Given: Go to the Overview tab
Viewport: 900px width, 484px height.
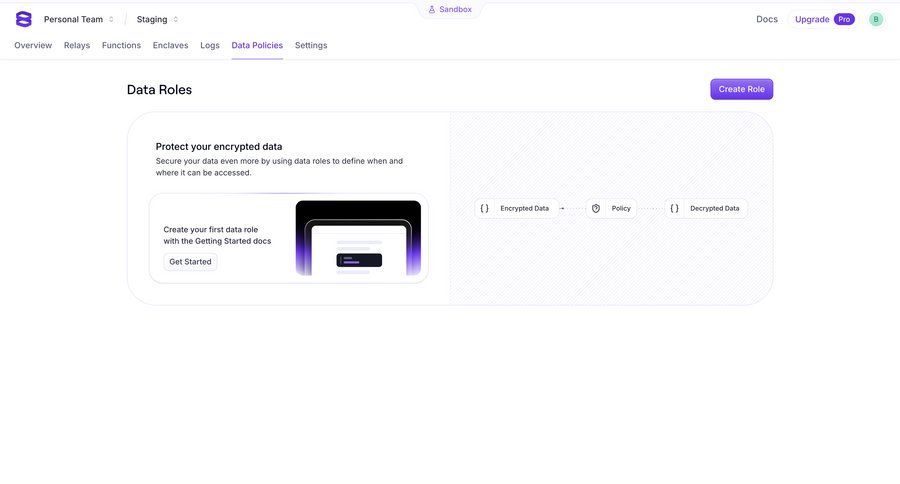Looking at the screenshot, I should (33, 45).
